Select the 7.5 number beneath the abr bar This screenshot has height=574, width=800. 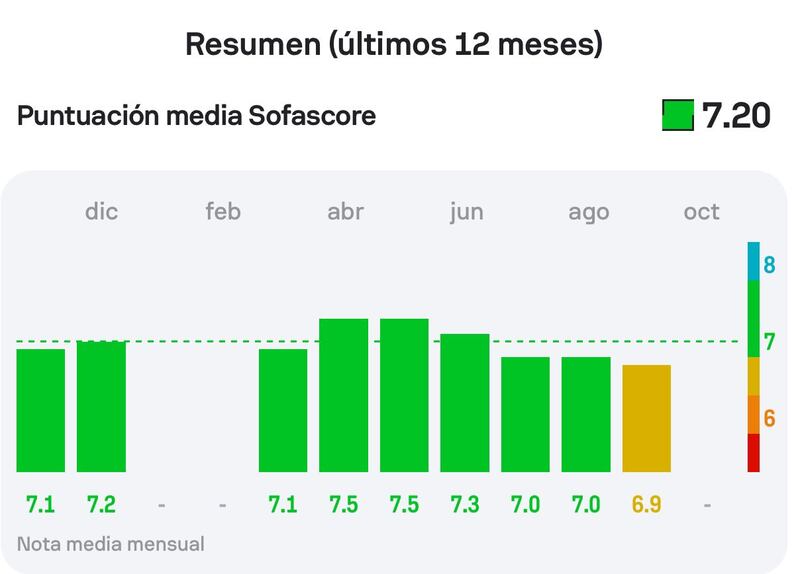coord(343,505)
